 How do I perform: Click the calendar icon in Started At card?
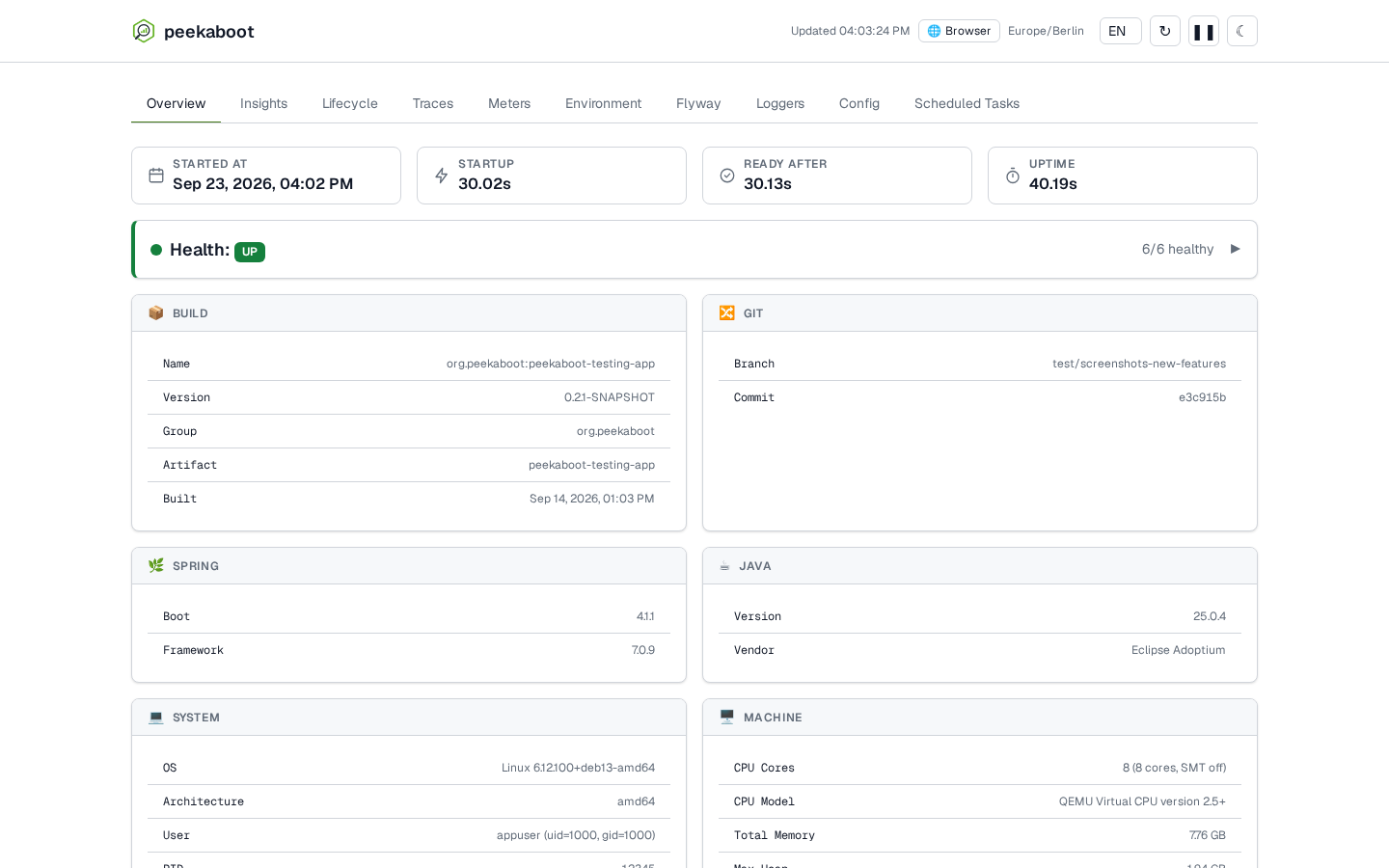click(x=156, y=176)
